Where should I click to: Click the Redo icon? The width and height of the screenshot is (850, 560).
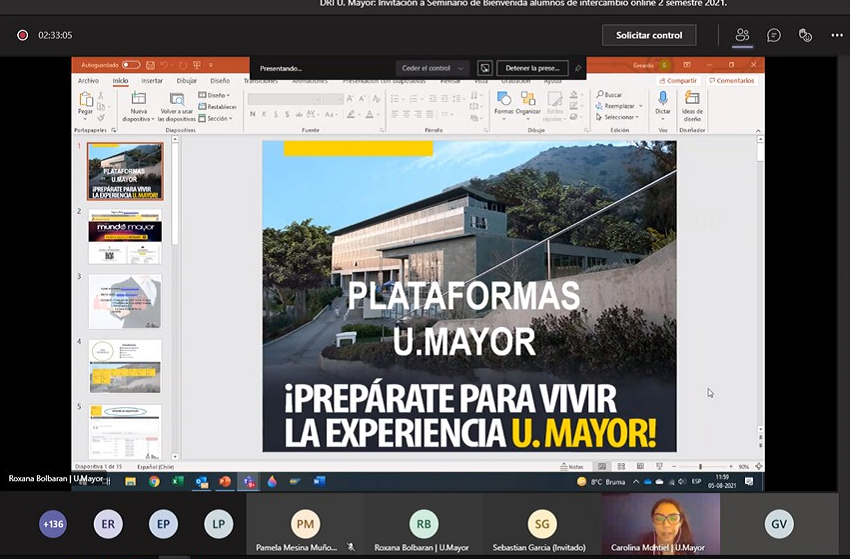pos(182,65)
